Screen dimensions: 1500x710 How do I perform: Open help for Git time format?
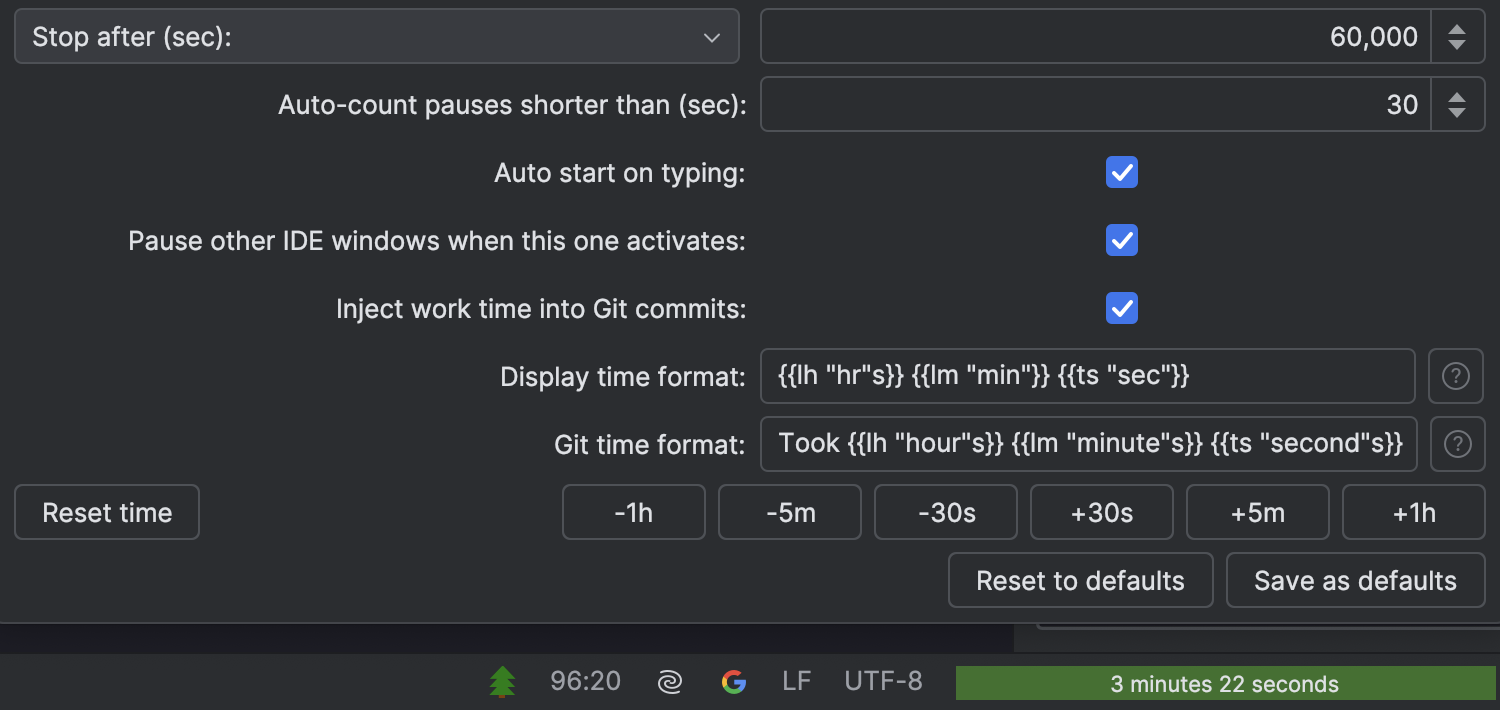click(x=1457, y=444)
